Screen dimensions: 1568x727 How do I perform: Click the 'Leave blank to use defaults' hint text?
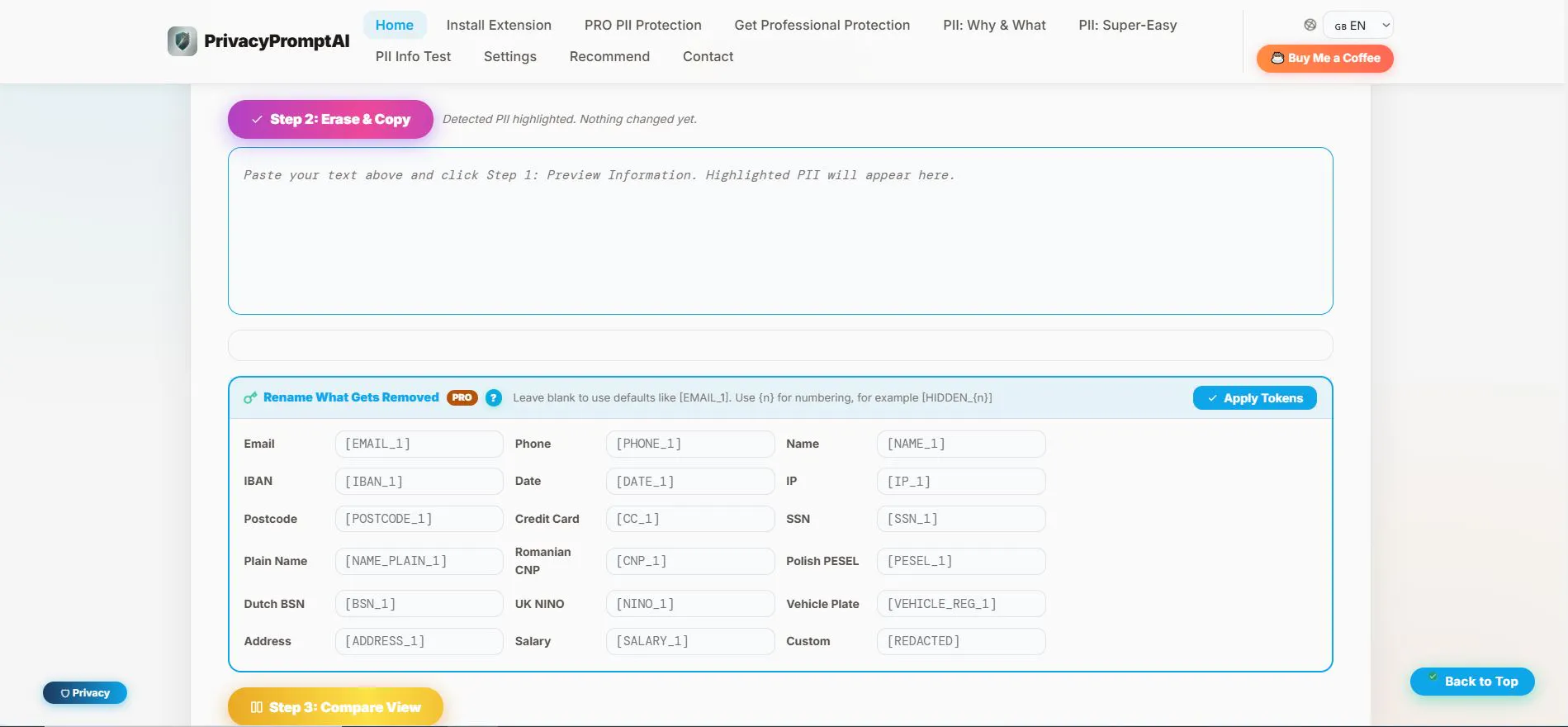click(752, 398)
